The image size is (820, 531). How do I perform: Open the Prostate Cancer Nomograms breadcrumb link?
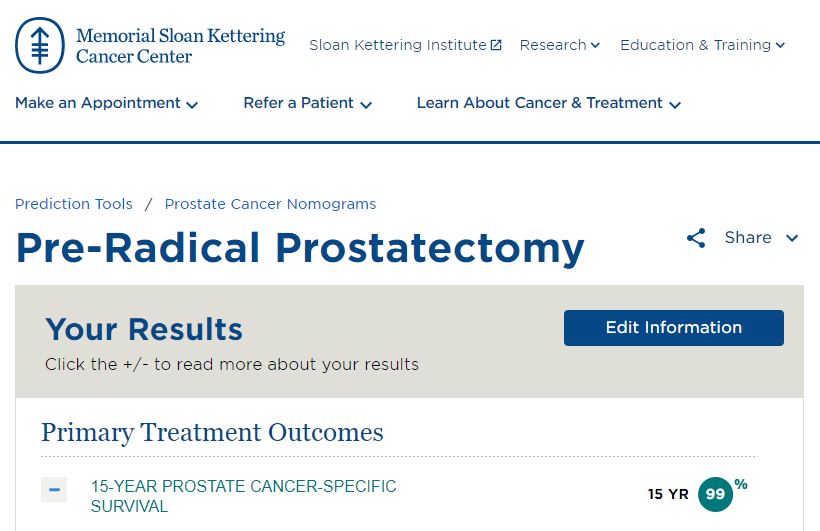(270, 204)
